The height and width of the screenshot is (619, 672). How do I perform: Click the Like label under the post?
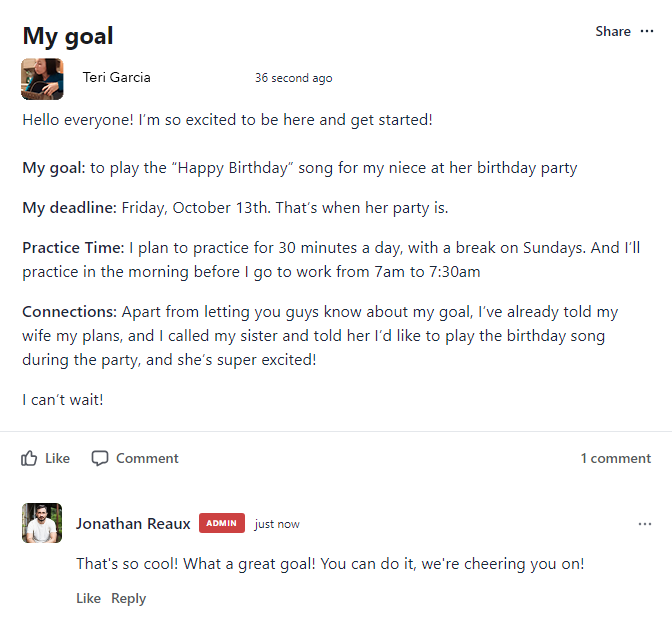click(57, 458)
